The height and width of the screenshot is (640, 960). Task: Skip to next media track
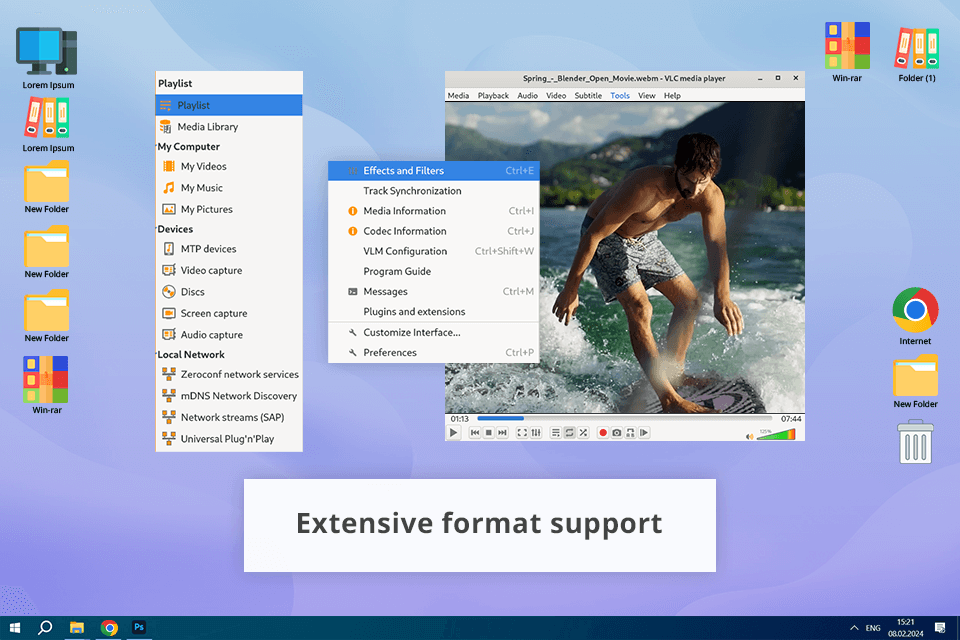pyautogui.click(x=503, y=433)
